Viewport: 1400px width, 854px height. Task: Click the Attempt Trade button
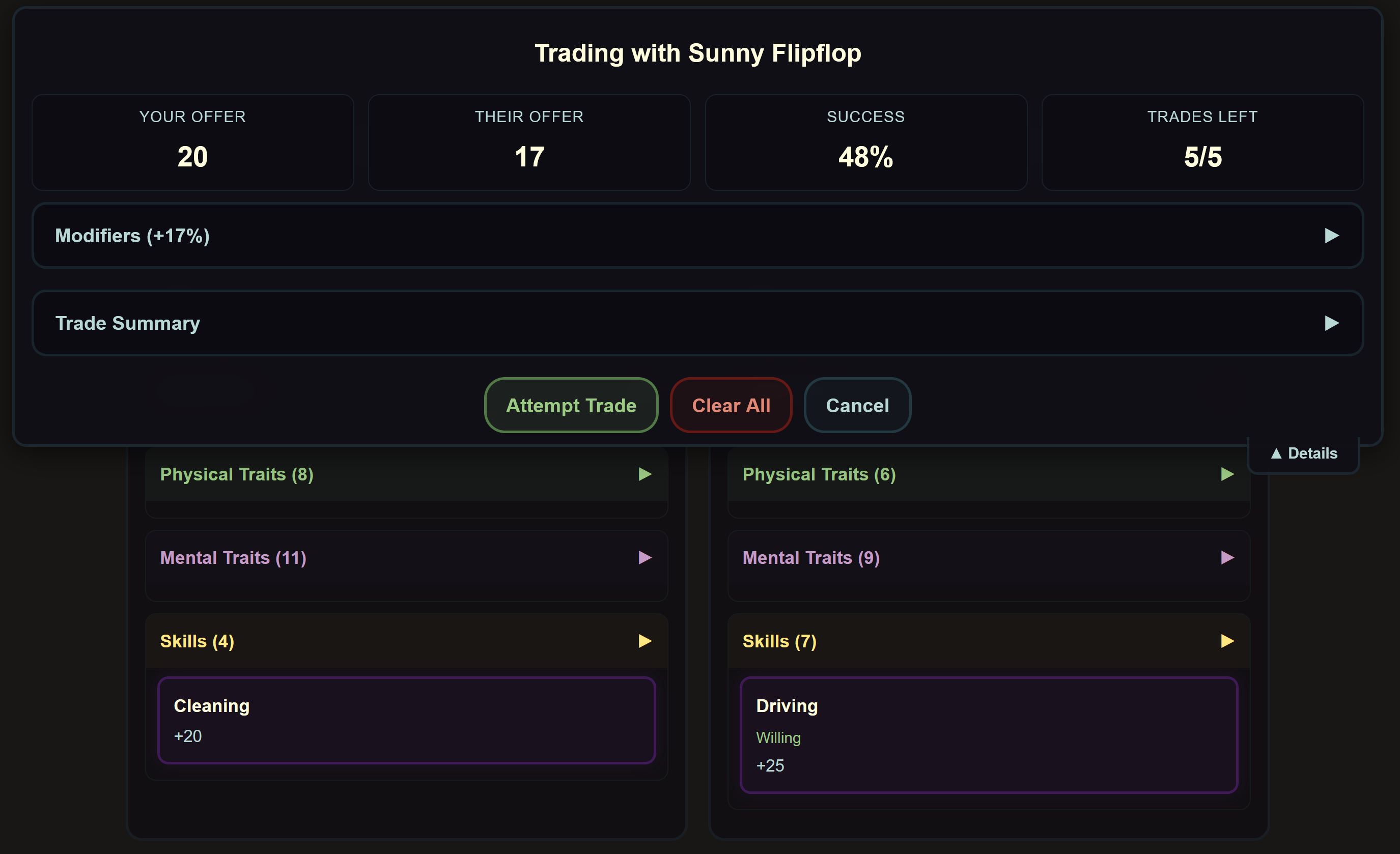[x=571, y=405]
